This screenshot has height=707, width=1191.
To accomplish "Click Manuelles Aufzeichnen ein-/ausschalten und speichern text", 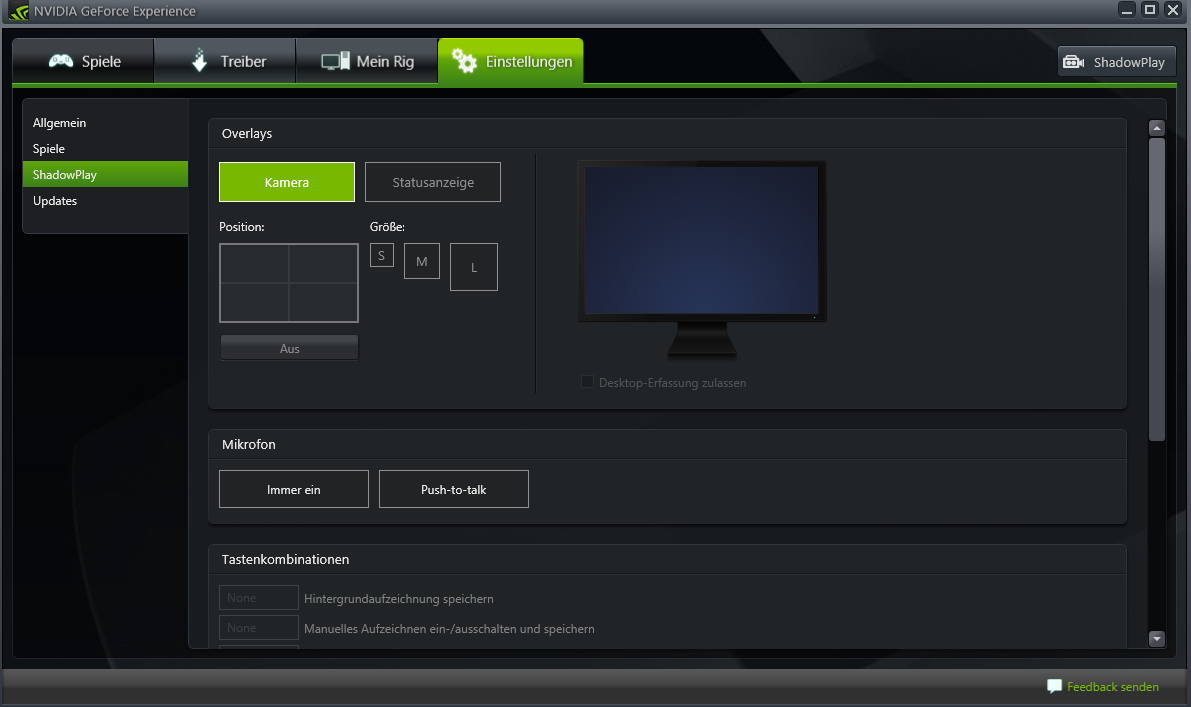I will click(449, 629).
